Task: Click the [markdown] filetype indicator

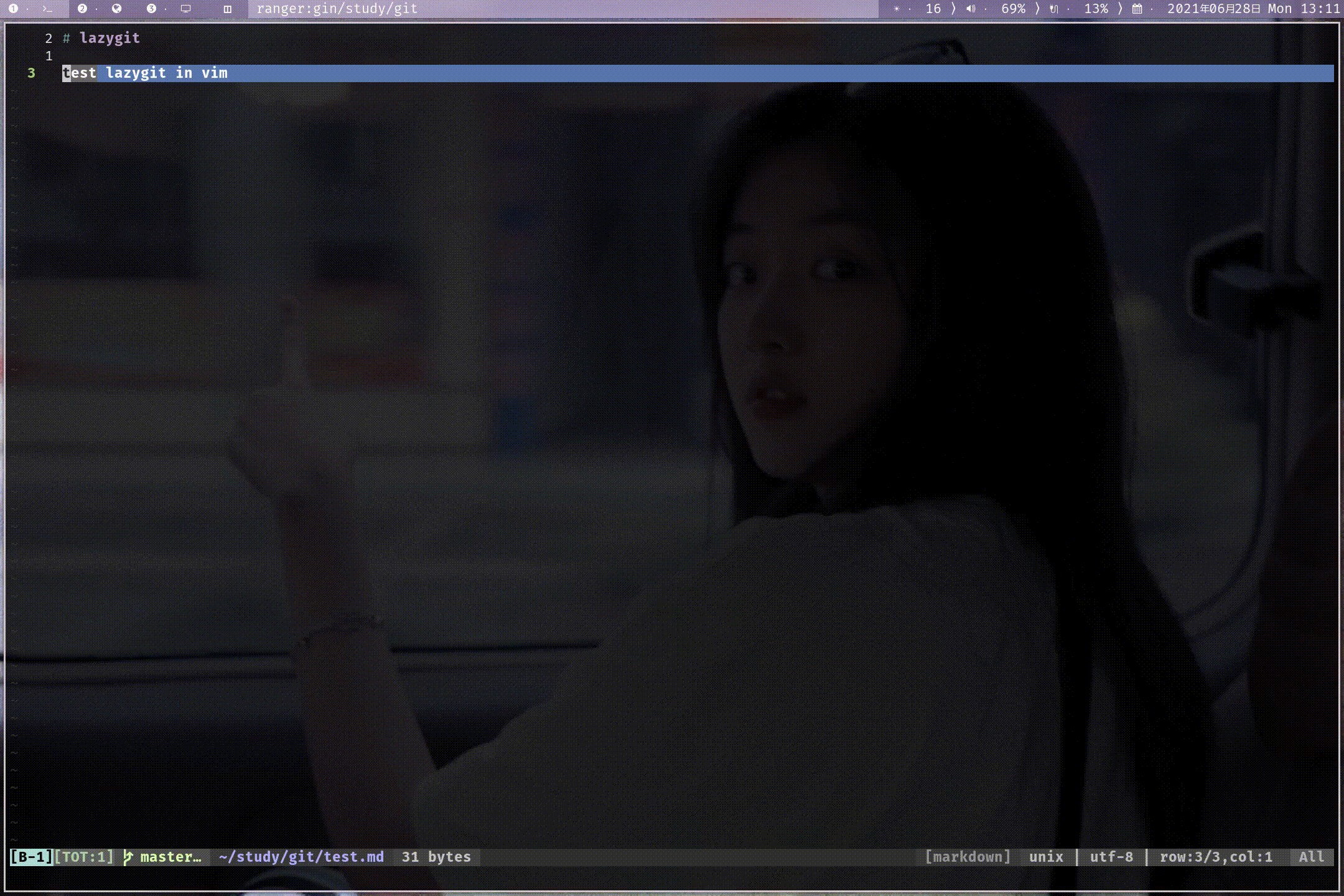Action: (x=968, y=857)
